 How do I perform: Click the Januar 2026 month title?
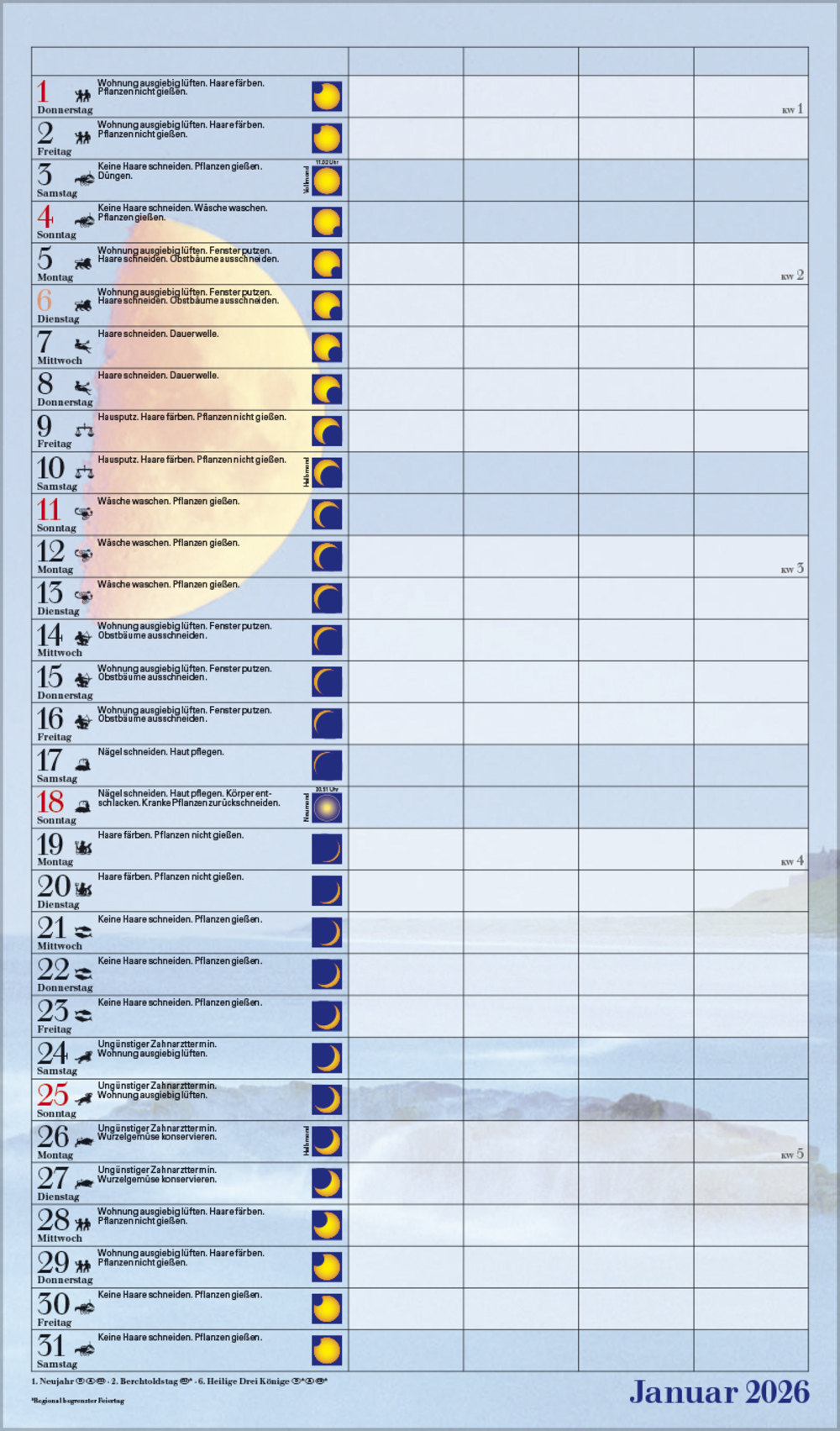(719, 1392)
